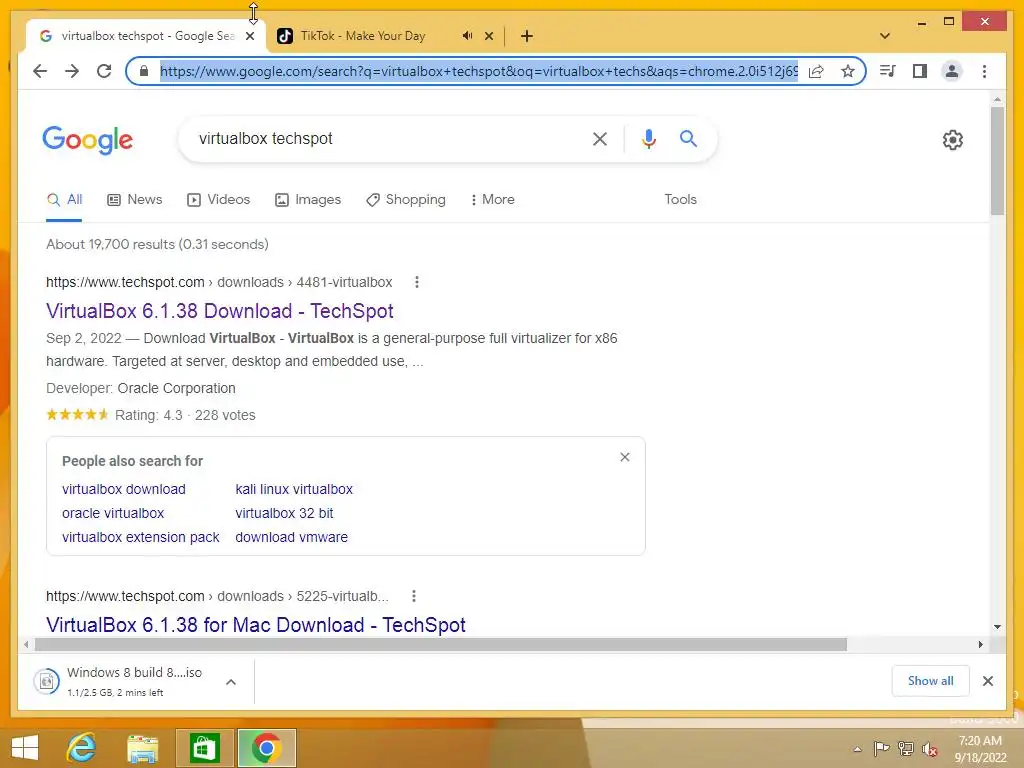Open network status tray icon
Viewport: 1024px width, 768px height.
[x=906, y=748]
